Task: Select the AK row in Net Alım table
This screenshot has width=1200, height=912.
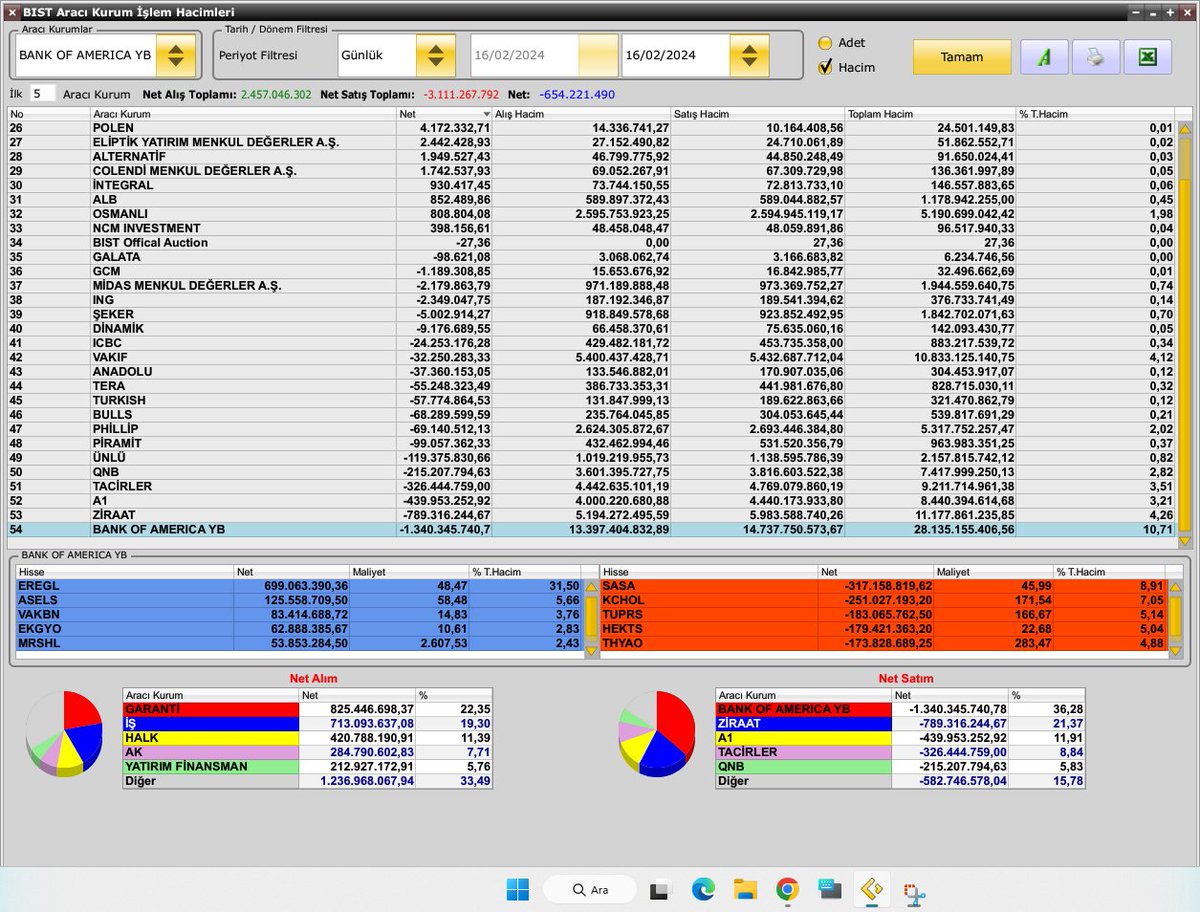Action: click(x=307, y=752)
